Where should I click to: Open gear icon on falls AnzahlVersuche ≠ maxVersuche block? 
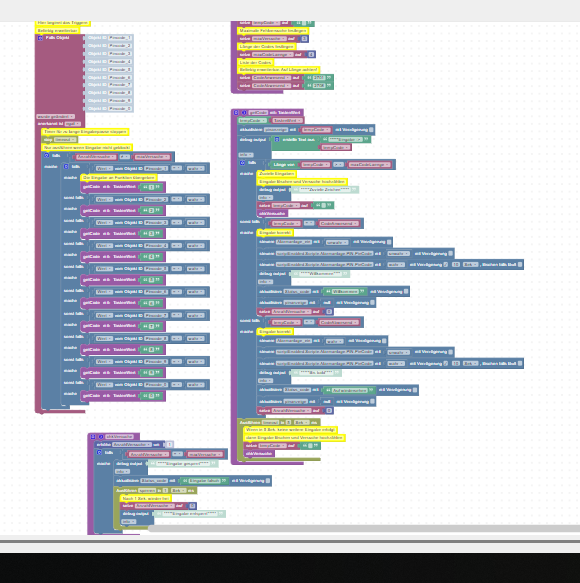point(46,155)
